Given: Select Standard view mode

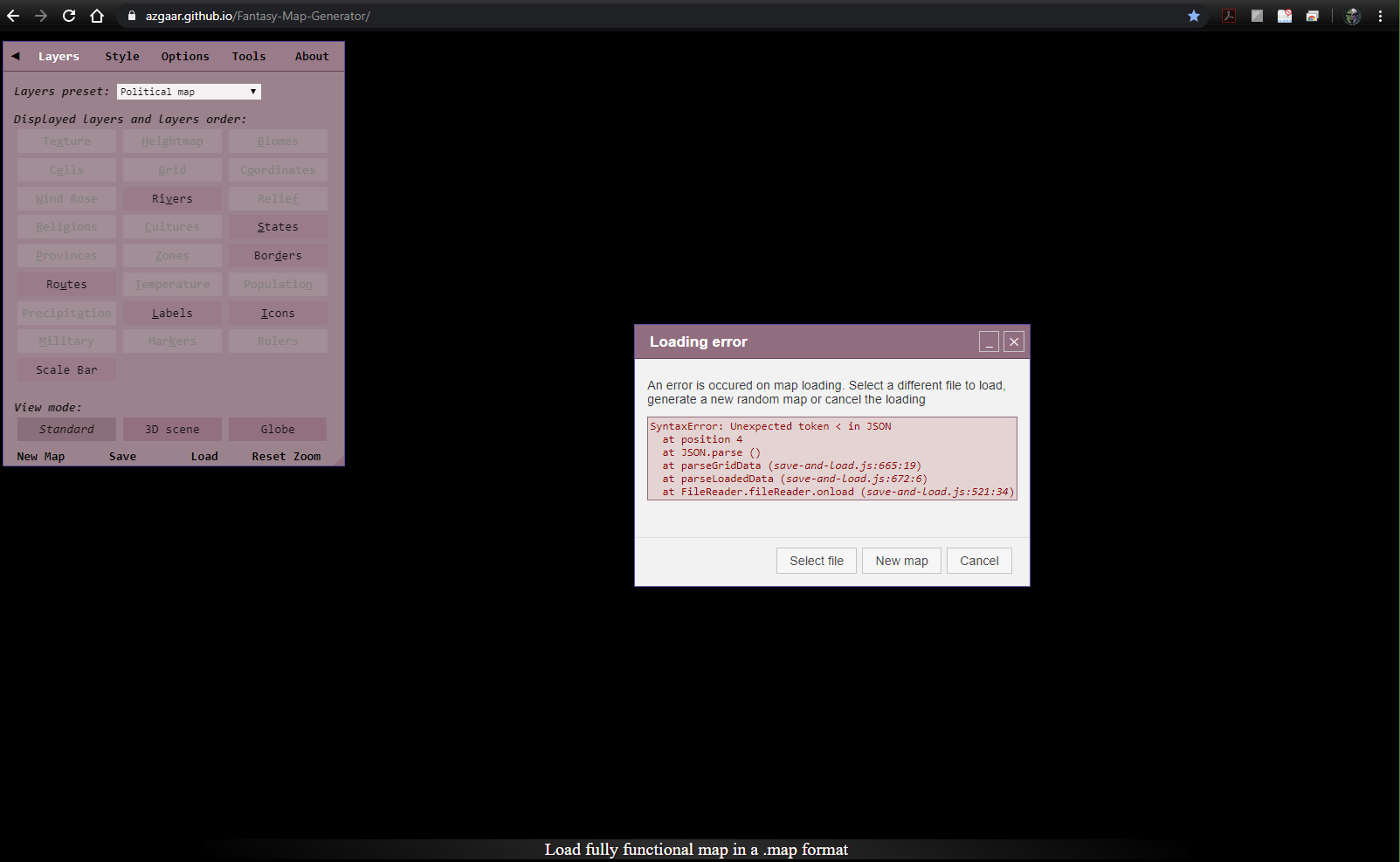Looking at the screenshot, I should 66,430.
